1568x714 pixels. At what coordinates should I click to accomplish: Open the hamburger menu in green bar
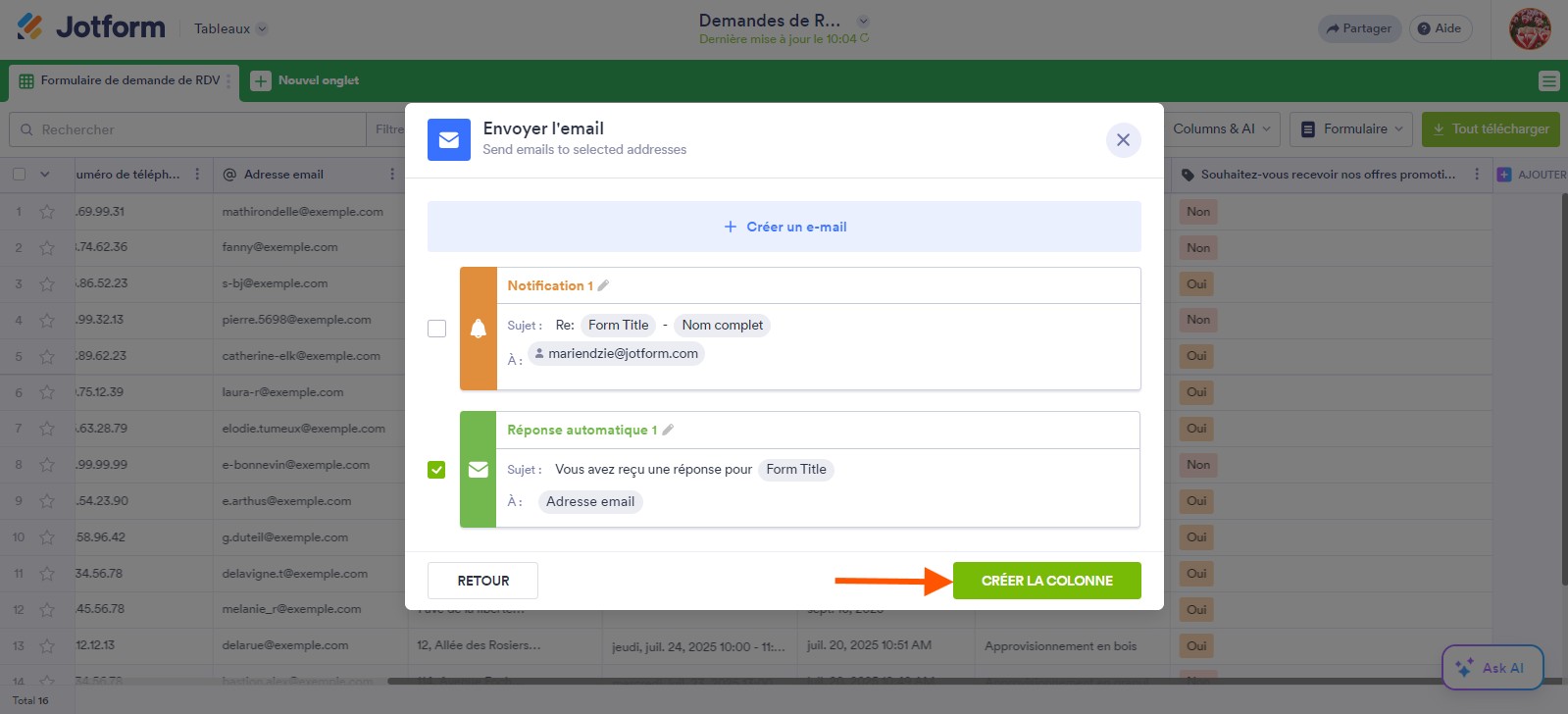[x=1548, y=80]
